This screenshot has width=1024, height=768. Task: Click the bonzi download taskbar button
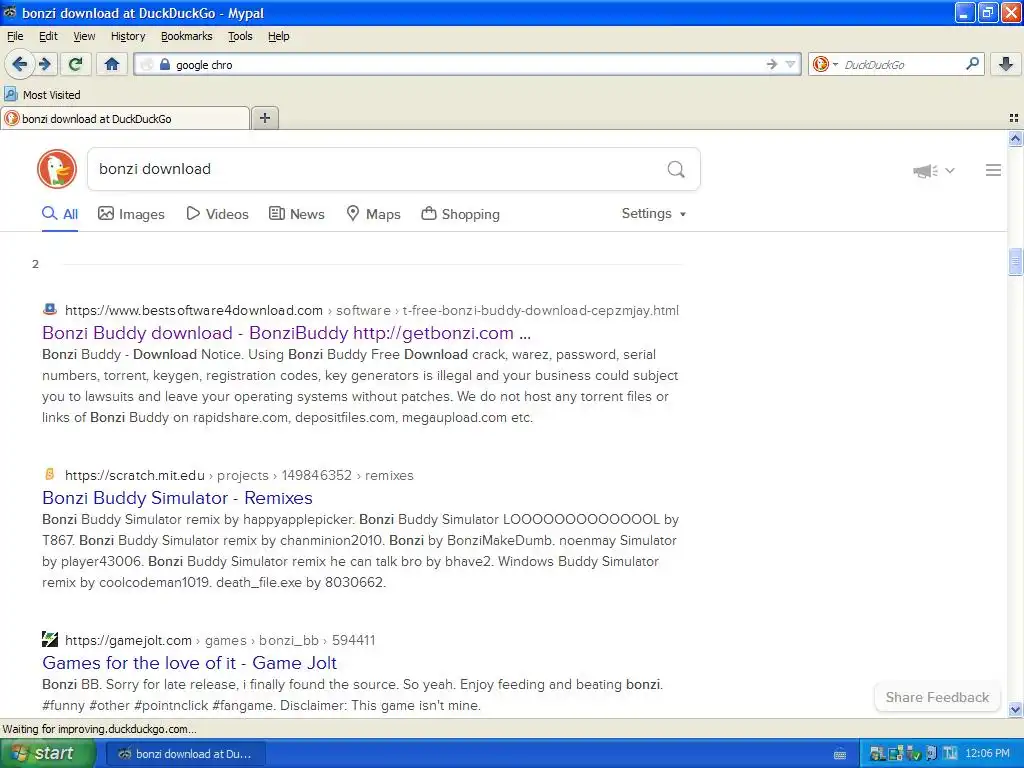(x=185, y=754)
